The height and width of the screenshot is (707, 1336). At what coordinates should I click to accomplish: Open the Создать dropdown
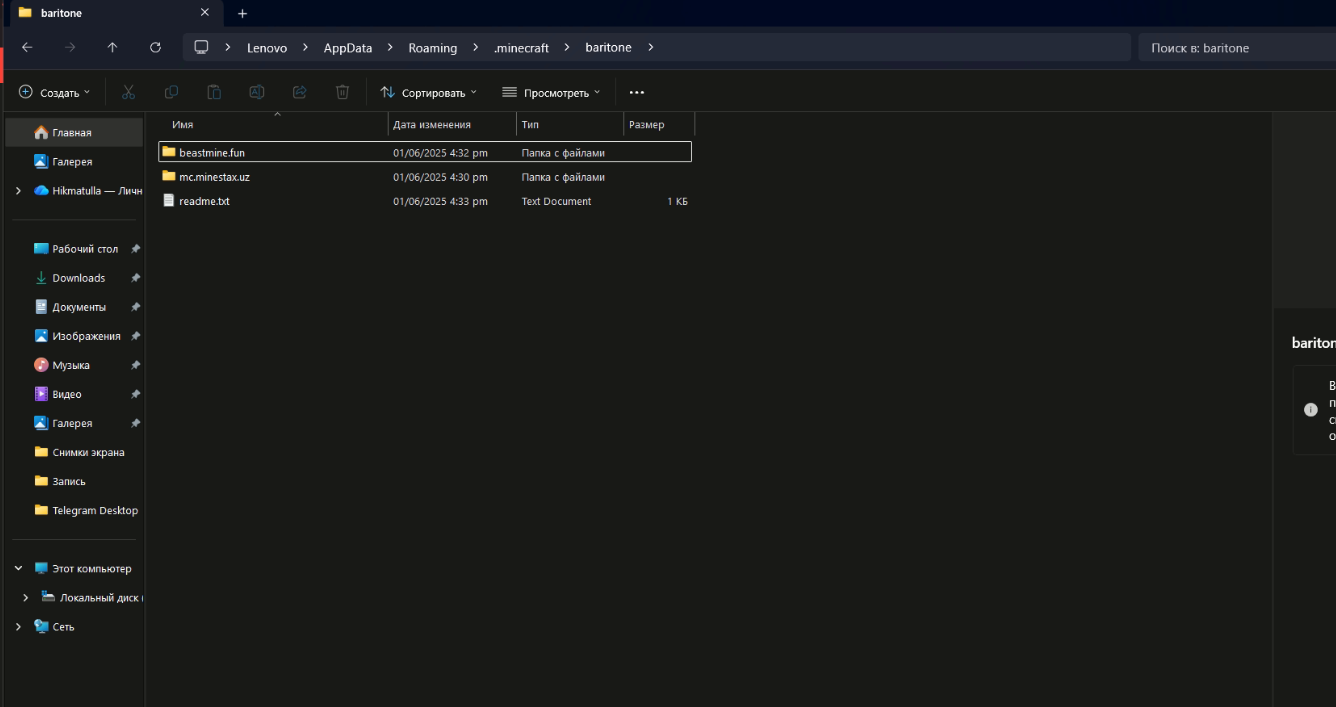[x=54, y=92]
